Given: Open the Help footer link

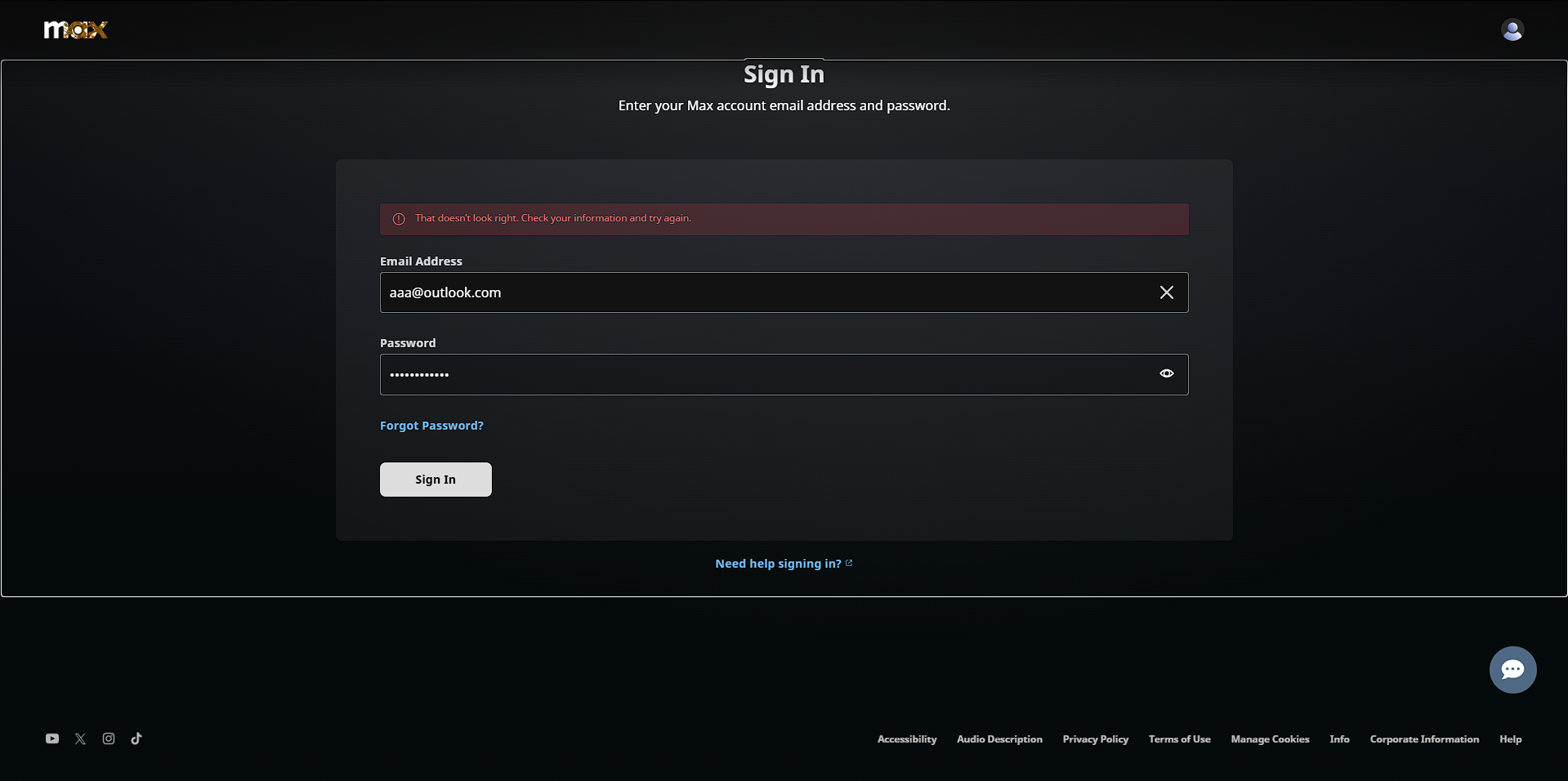Looking at the screenshot, I should [x=1510, y=739].
